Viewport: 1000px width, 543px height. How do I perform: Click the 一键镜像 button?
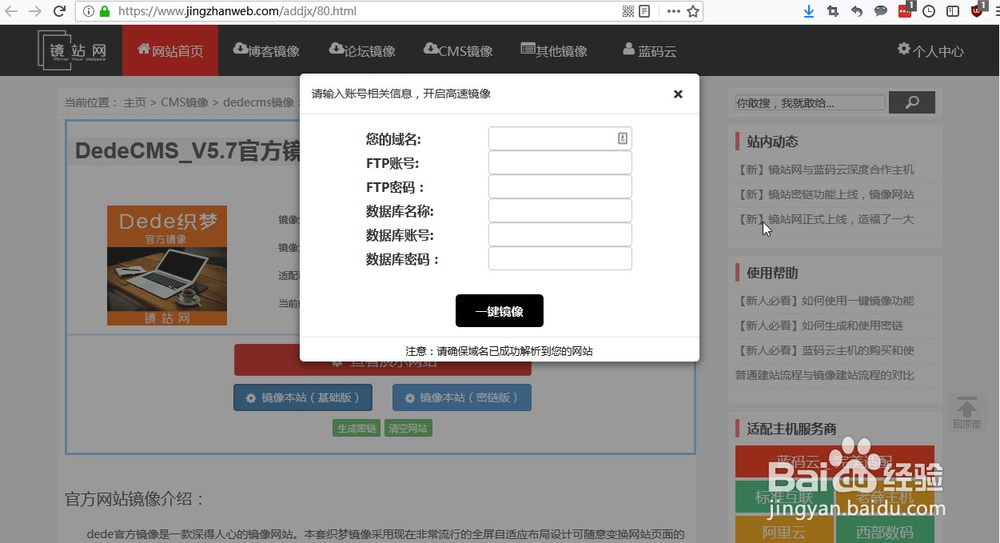(x=499, y=311)
